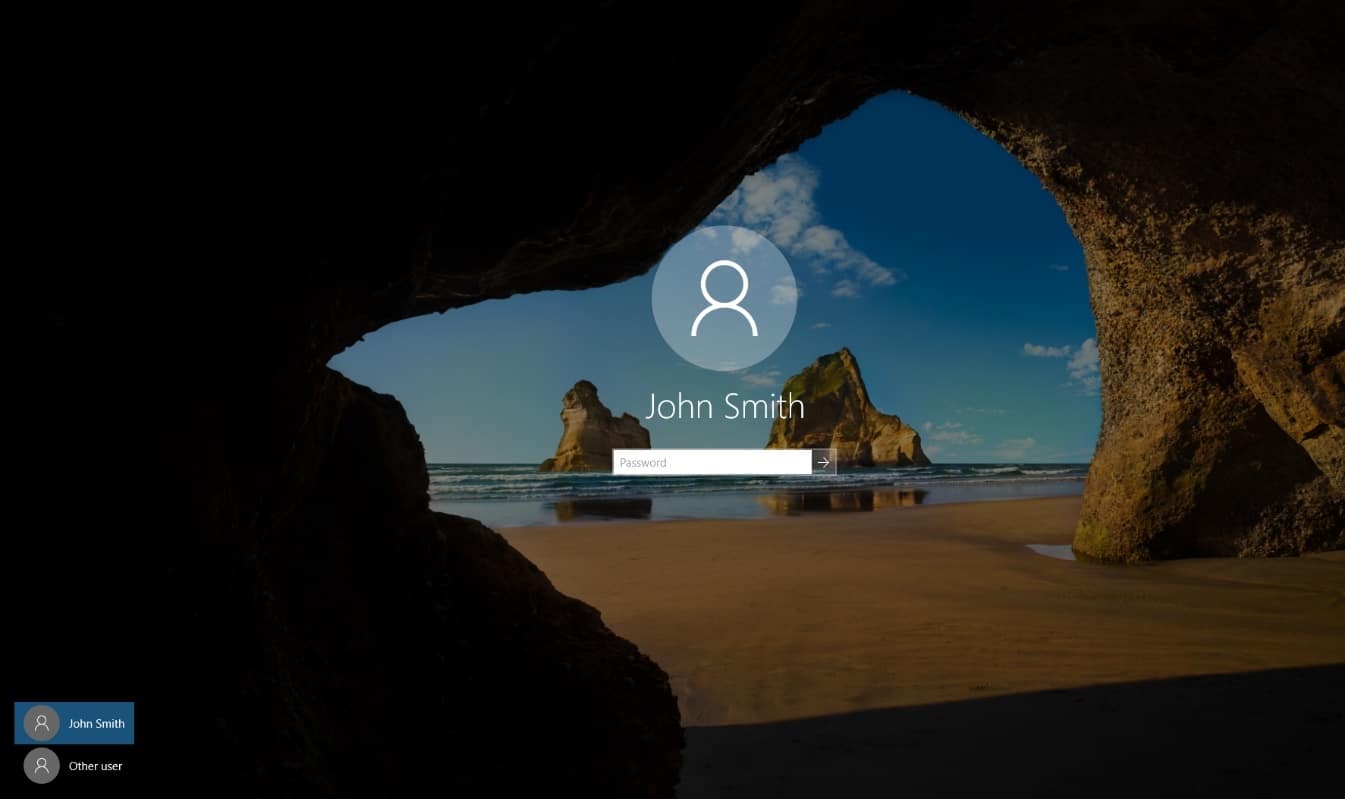Click the person silhouette beside Other user
This screenshot has height=799, width=1345.
(42, 766)
